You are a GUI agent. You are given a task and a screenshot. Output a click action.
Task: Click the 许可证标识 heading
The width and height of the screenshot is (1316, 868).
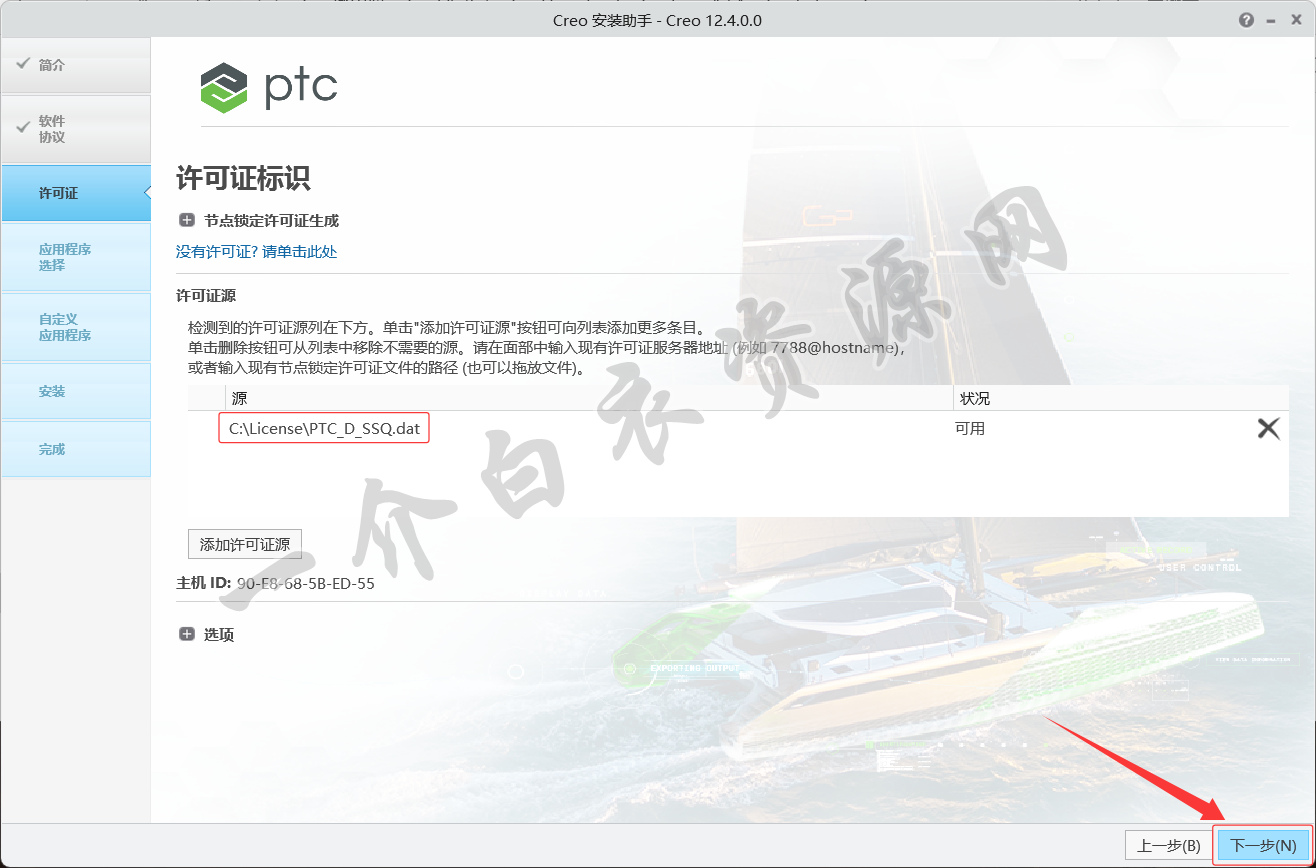(243, 178)
